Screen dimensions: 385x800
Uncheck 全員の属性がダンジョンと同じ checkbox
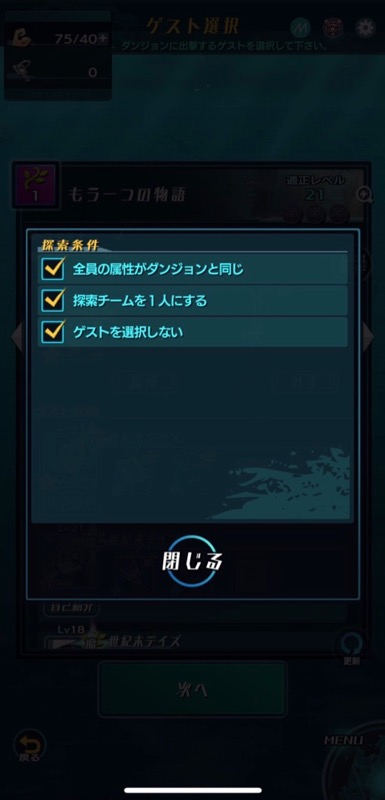pos(53,269)
